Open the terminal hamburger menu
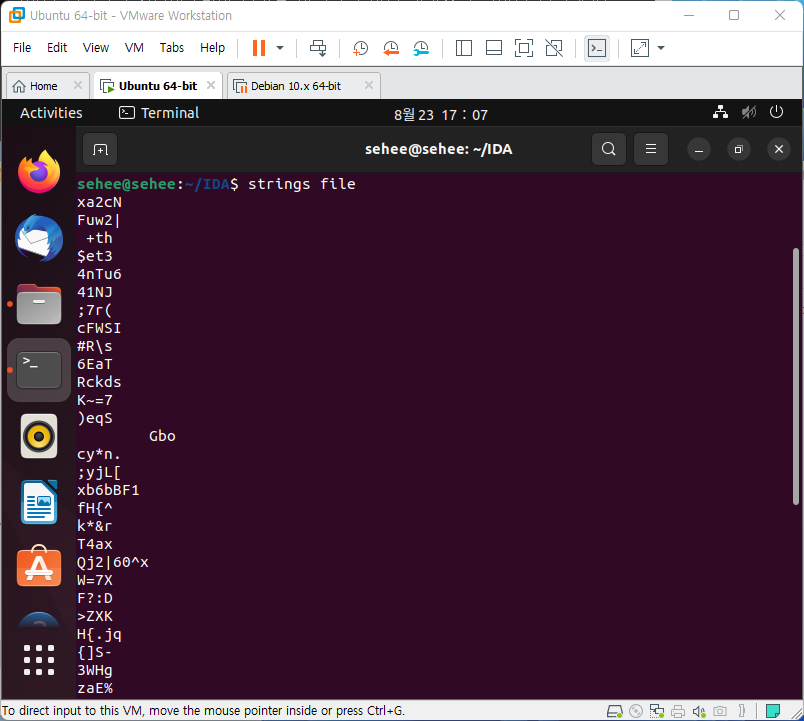 point(651,149)
